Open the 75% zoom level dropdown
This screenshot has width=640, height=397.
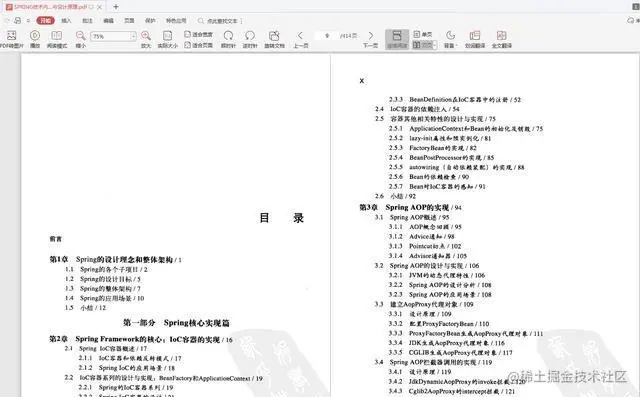[133, 36]
